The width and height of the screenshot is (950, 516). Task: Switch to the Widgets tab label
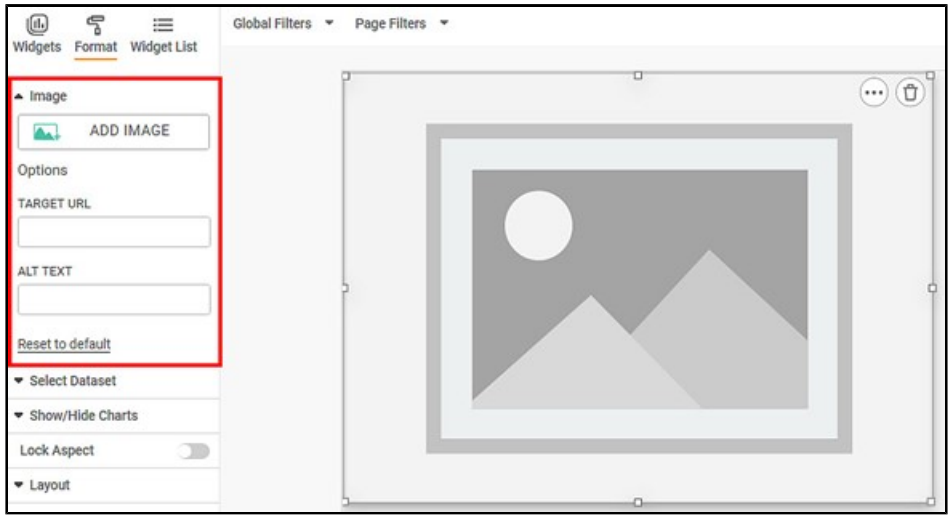[x=36, y=47]
